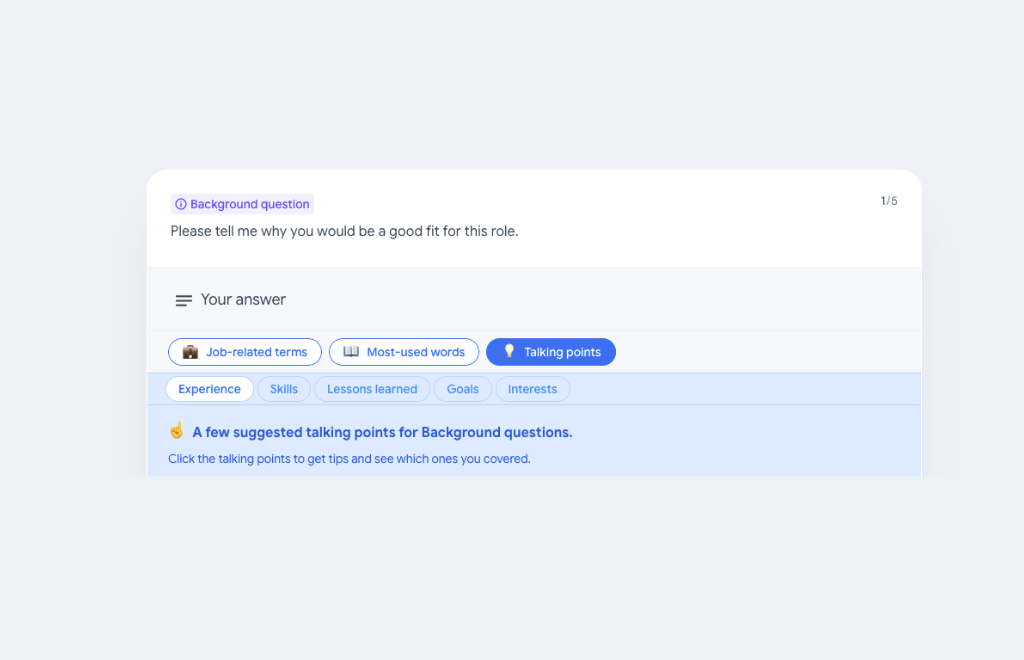Click the suggested talking points heading
Screen dimensions: 1024x660
click(382, 433)
